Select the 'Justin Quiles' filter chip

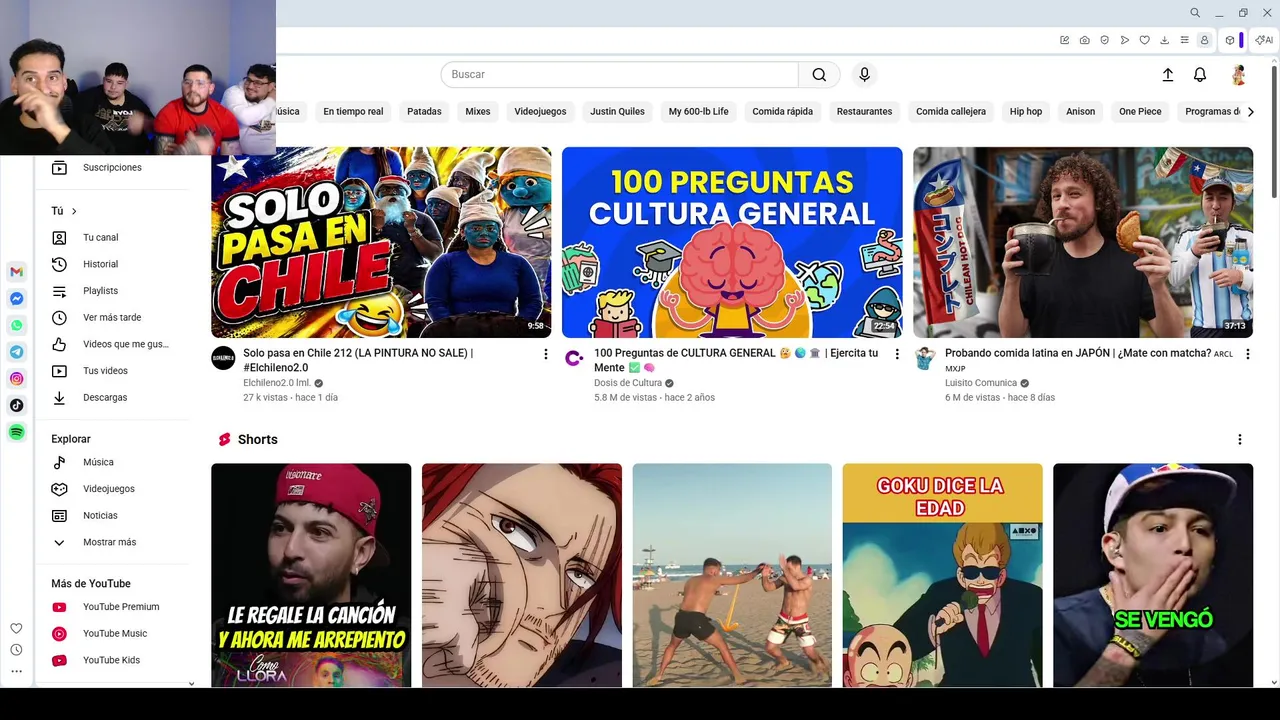point(617,111)
